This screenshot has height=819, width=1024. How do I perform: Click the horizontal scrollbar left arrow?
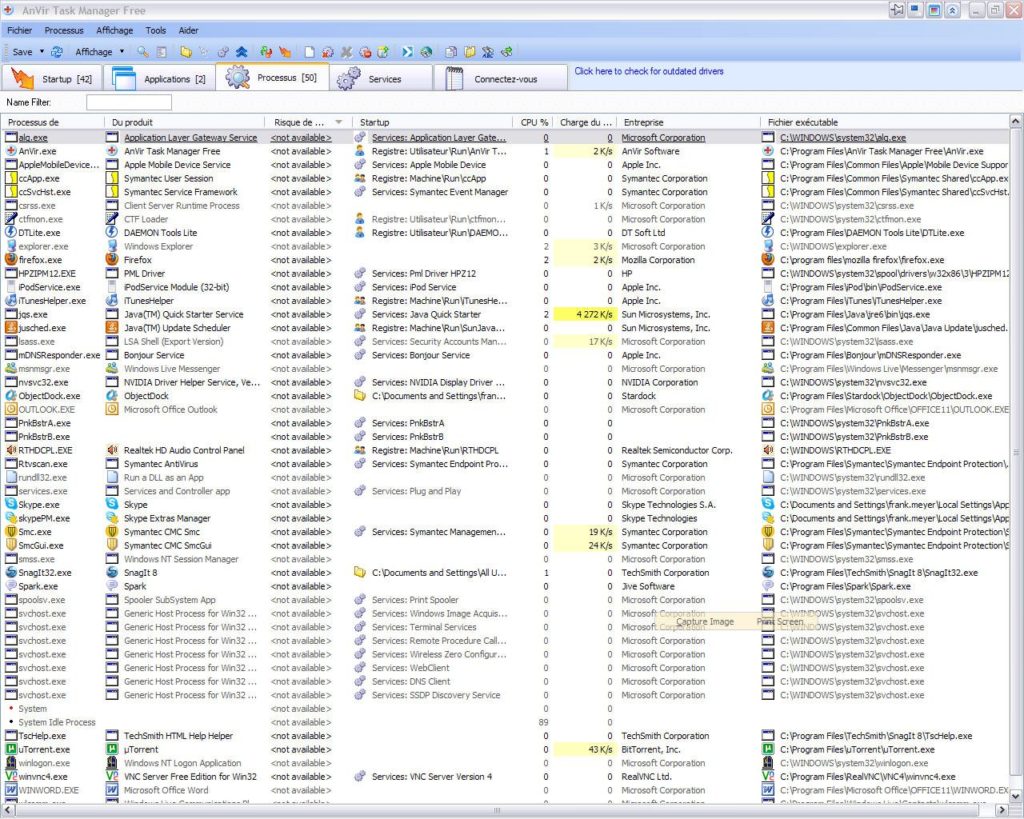[7, 811]
